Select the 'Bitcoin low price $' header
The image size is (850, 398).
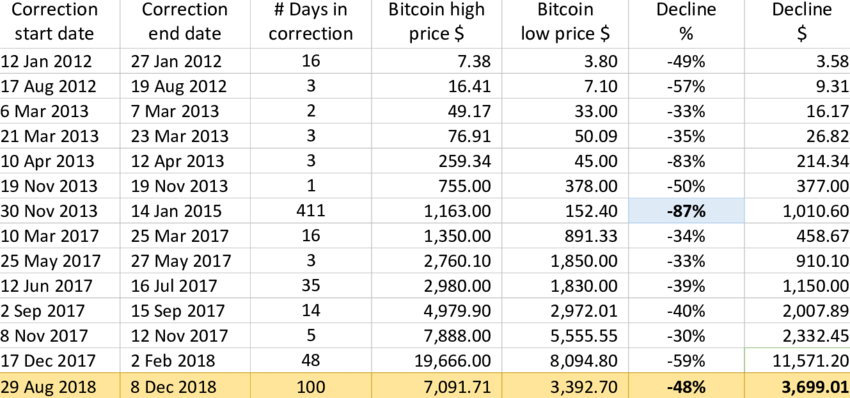coord(565,24)
